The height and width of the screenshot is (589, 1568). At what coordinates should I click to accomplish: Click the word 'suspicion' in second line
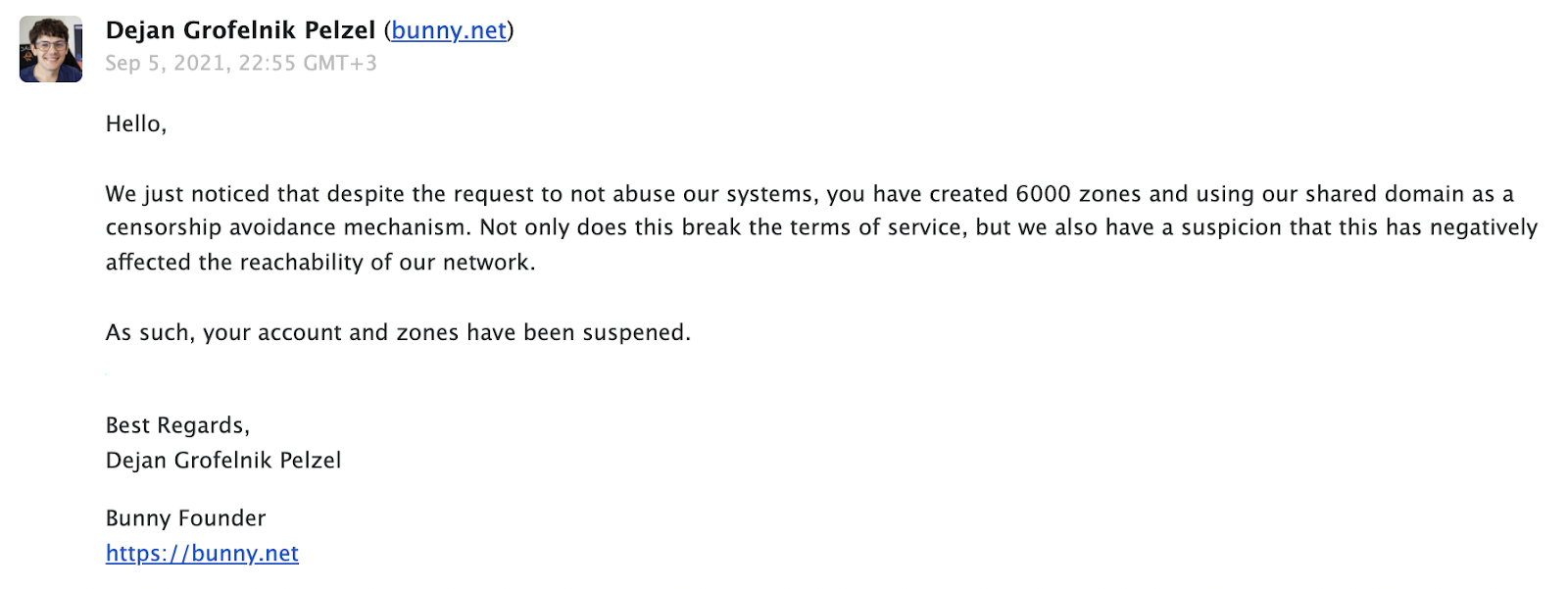coord(1231,227)
